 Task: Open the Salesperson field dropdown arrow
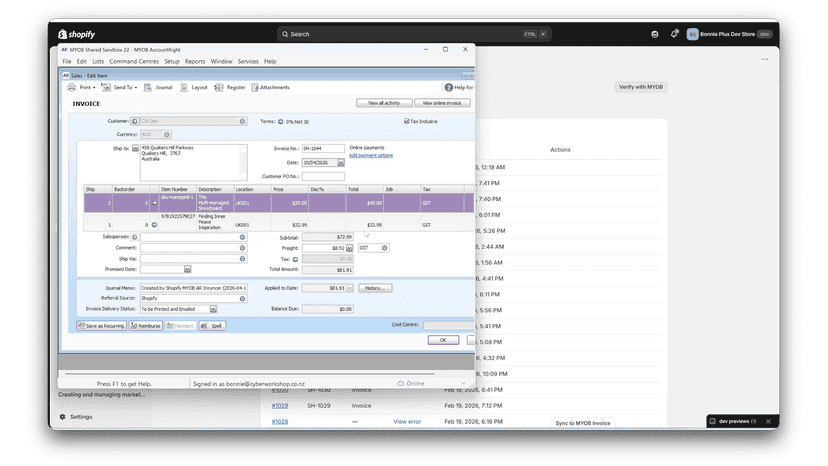click(x=242, y=237)
